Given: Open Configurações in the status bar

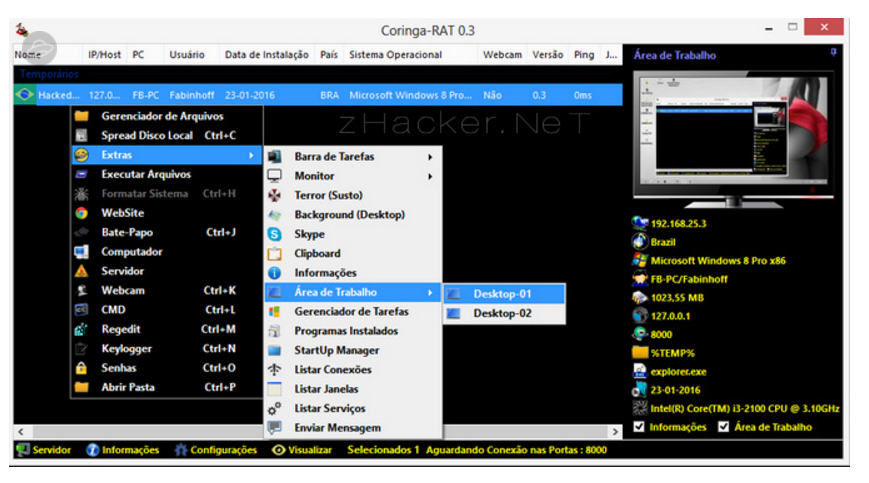Looking at the screenshot, I should (216, 450).
